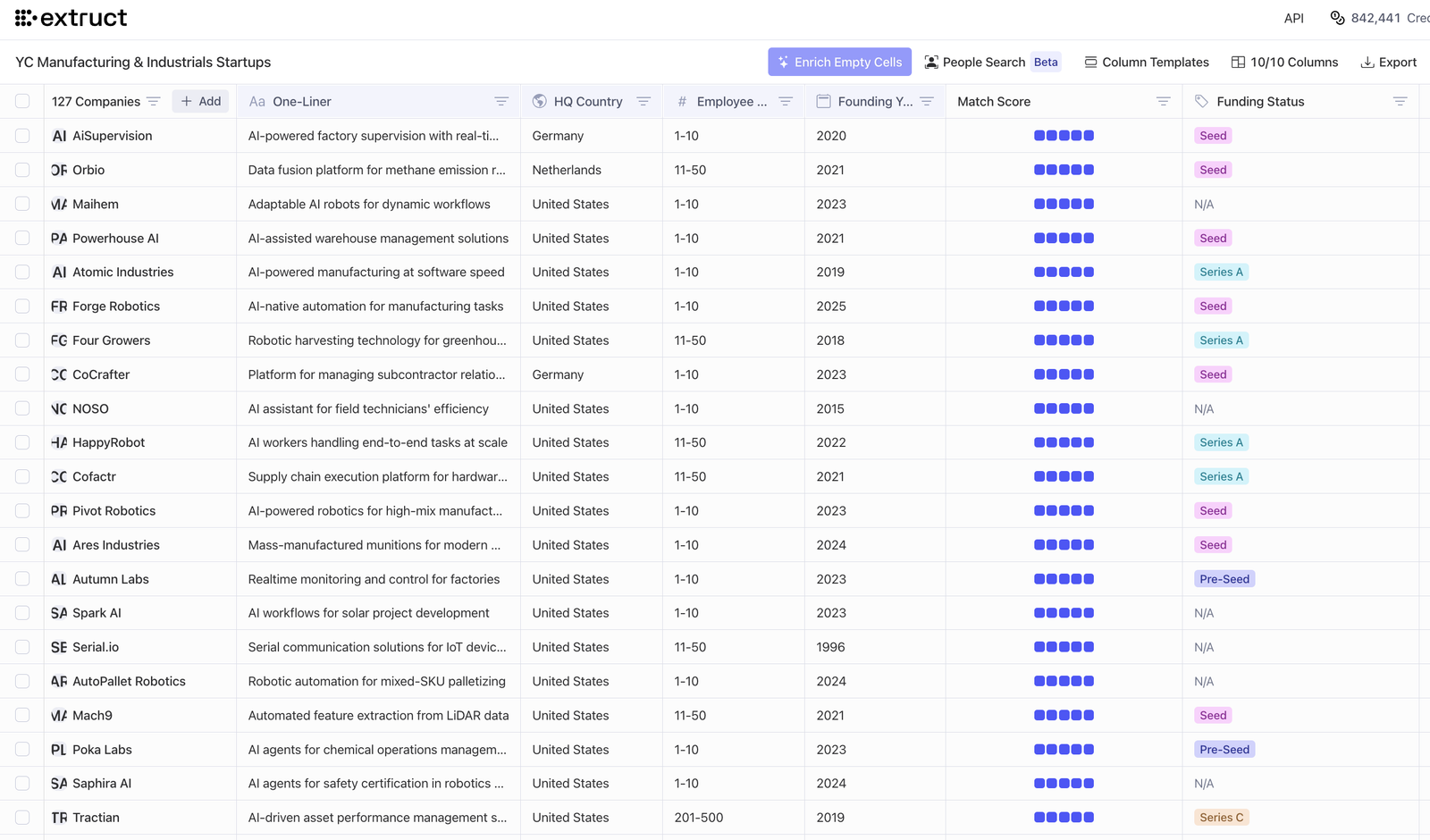Open filter icon on Match Score column

[1163, 102]
